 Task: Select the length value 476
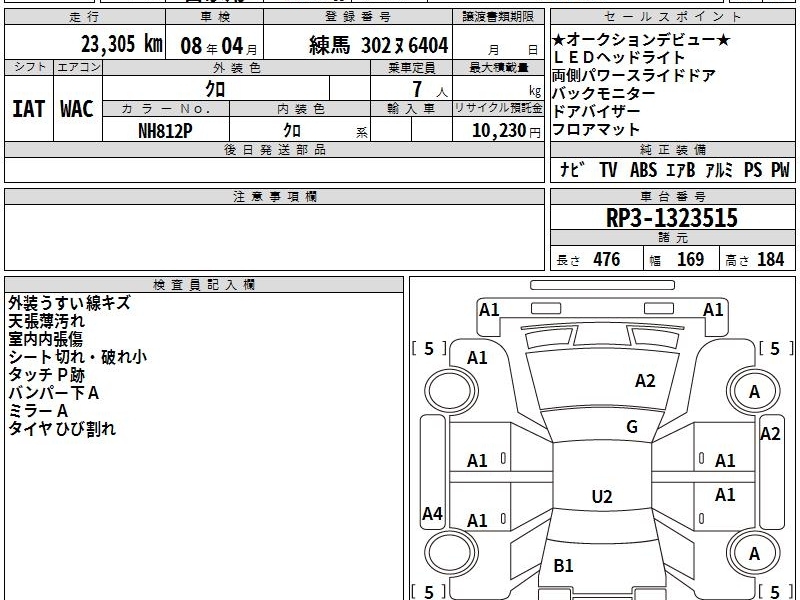point(607,259)
